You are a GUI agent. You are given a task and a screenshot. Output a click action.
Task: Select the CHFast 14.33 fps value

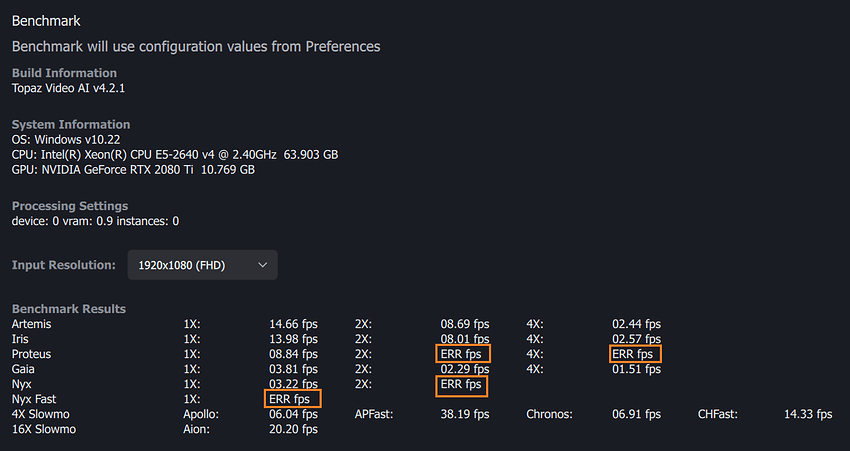tap(807, 414)
